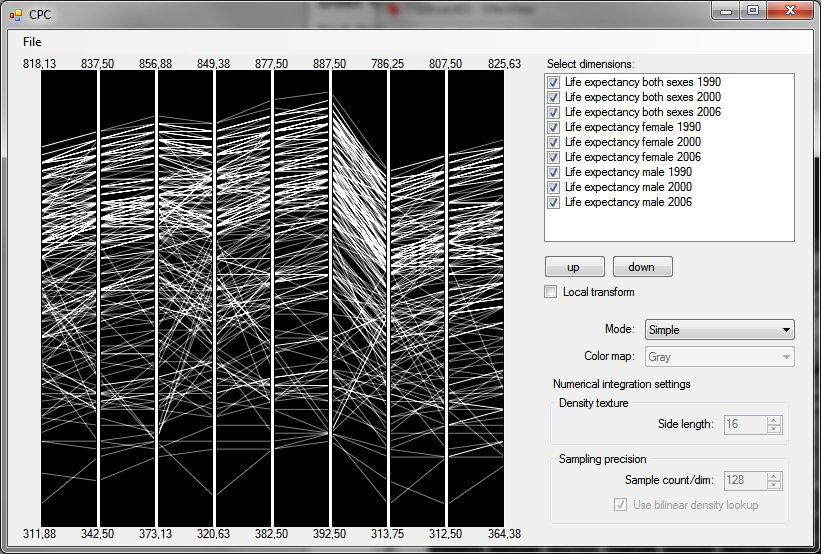
Task: Uncheck Life expectancy both sexes 2000
Action: [x=553, y=97]
